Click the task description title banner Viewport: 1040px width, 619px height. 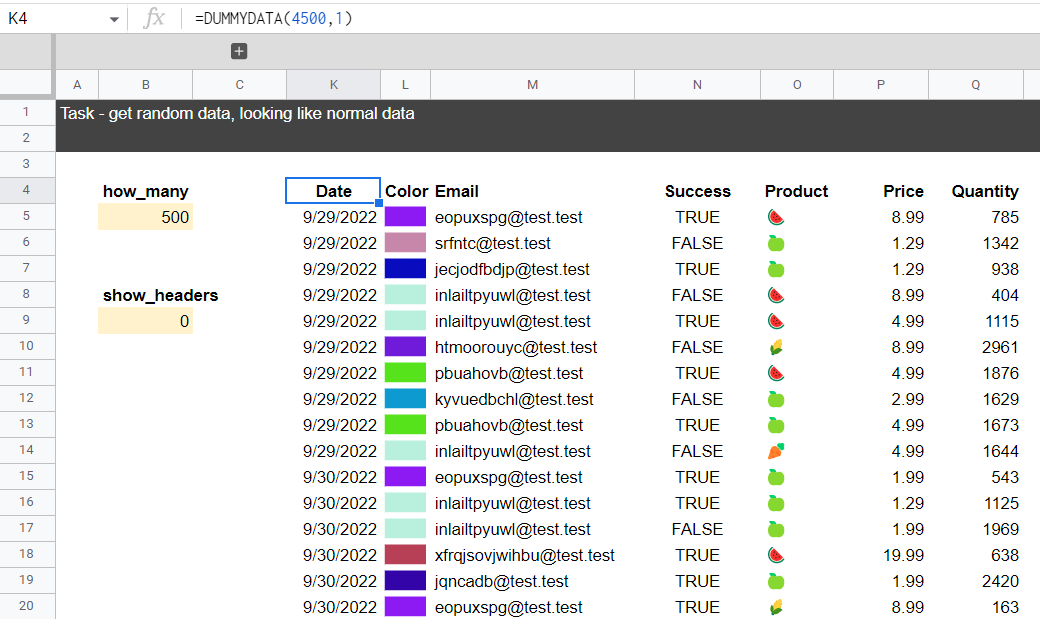[548, 126]
